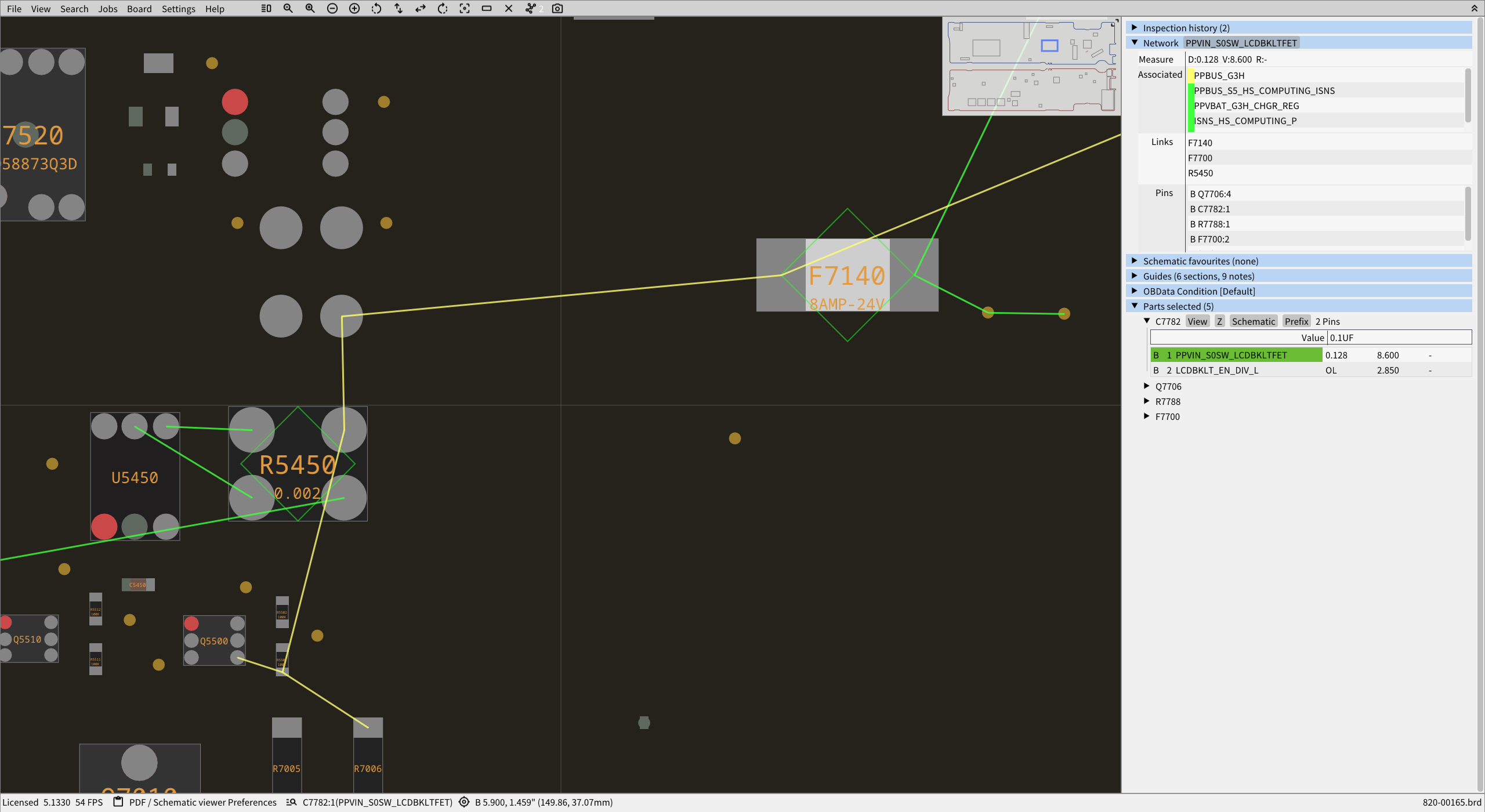The width and height of the screenshot is (1485, 812).
Task: Rotate the board counter-clockwise
Action: coord(376,8)
